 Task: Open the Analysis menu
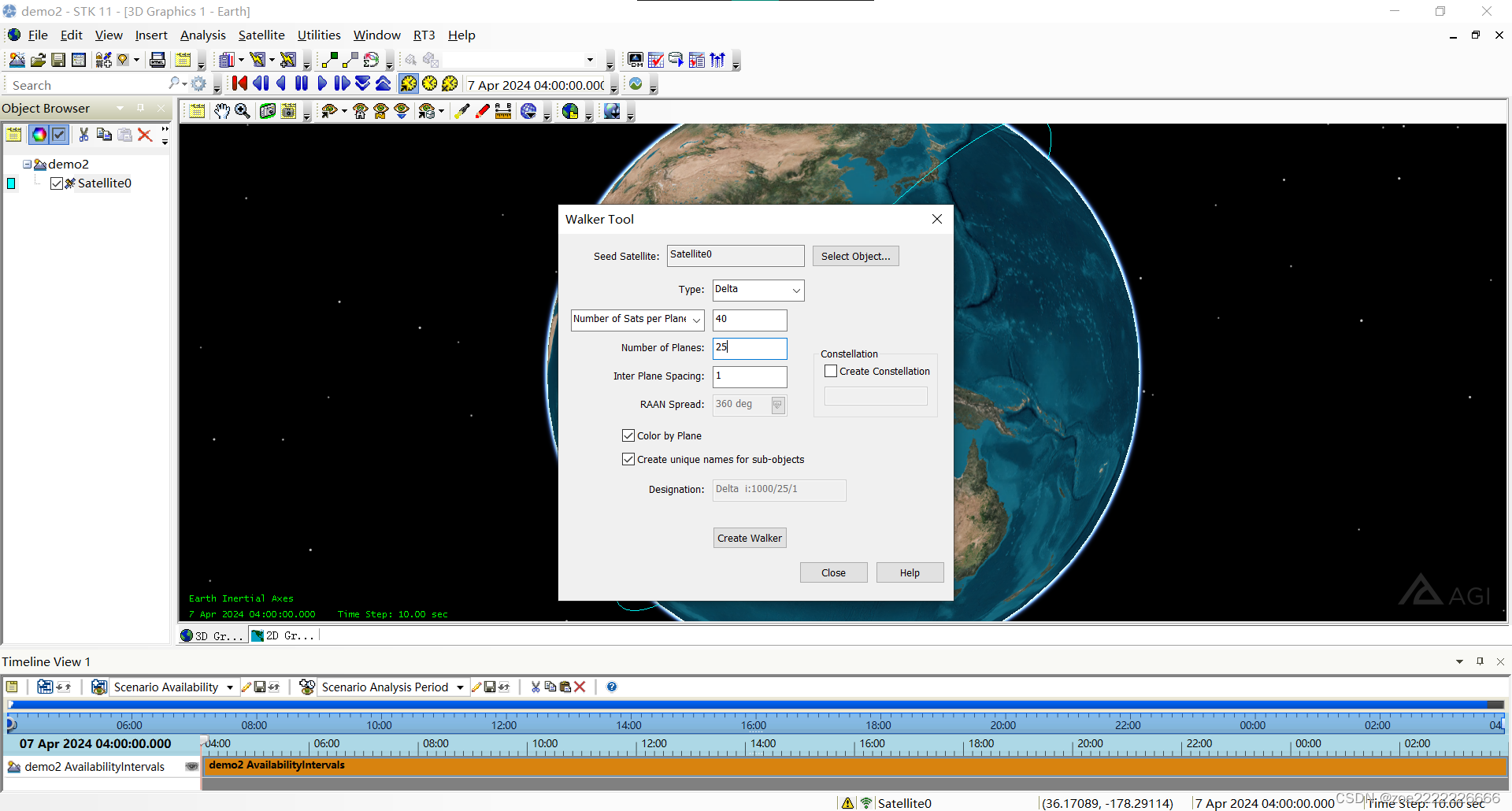coord(202,35)
